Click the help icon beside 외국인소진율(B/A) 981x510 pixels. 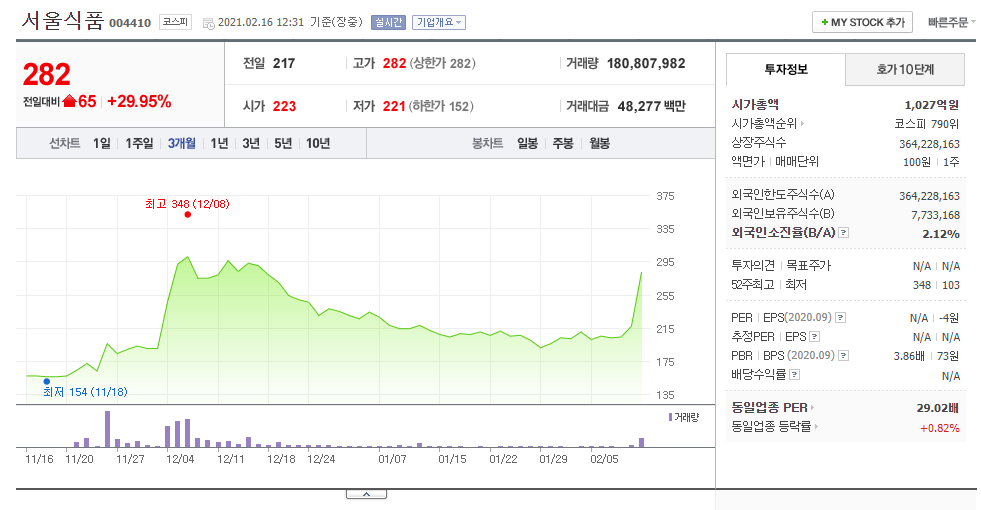[843, 233]
